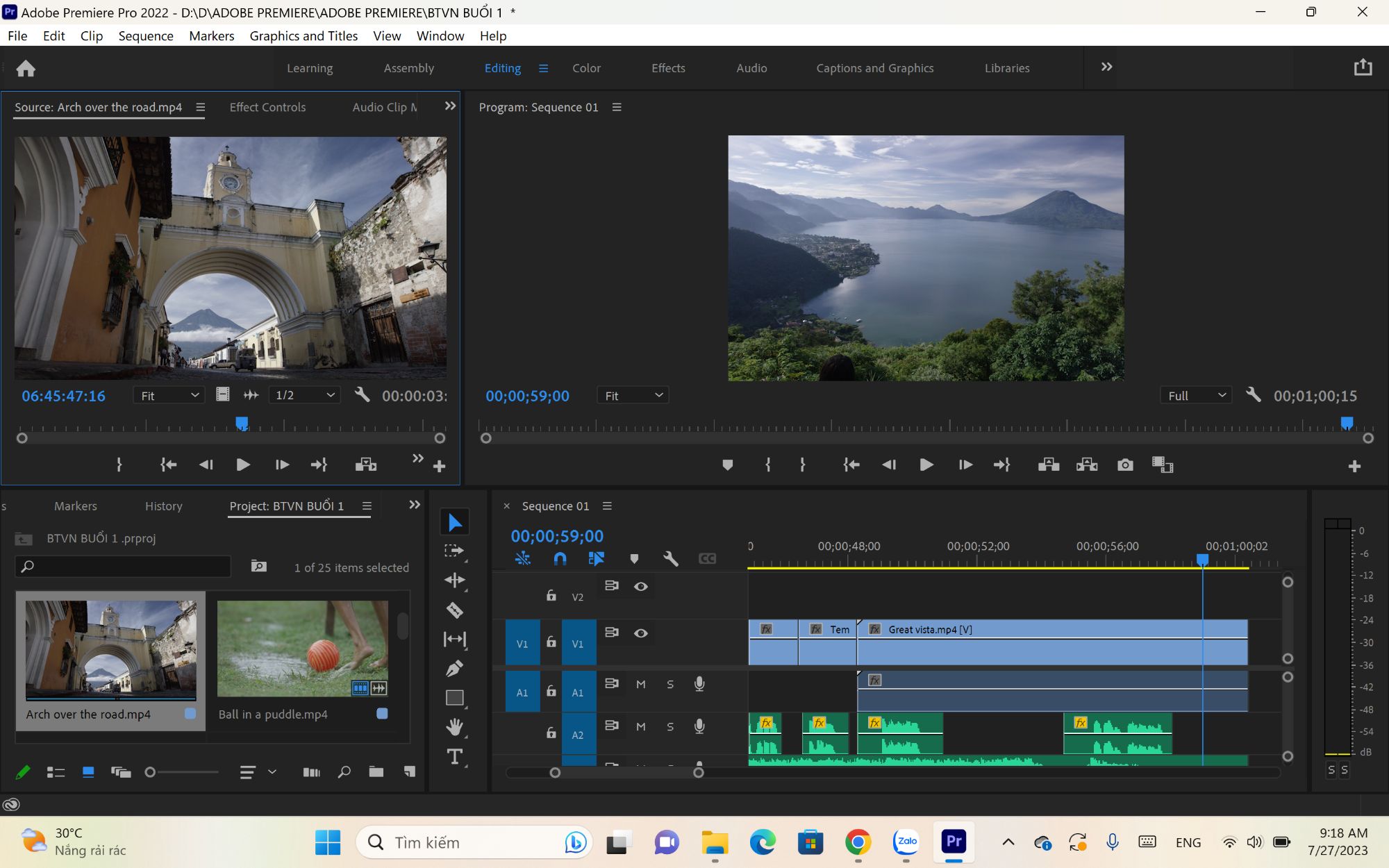Select the Pen tool
Image resolution: width=1389 pixels, height=868 pixels.
pos(454,668)
